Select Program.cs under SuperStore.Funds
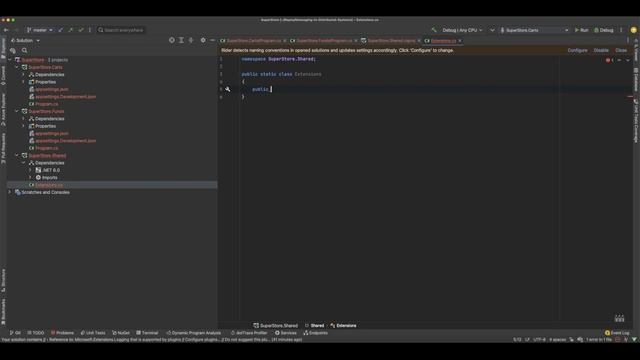The image size is (640, 360). click(47, 148)
